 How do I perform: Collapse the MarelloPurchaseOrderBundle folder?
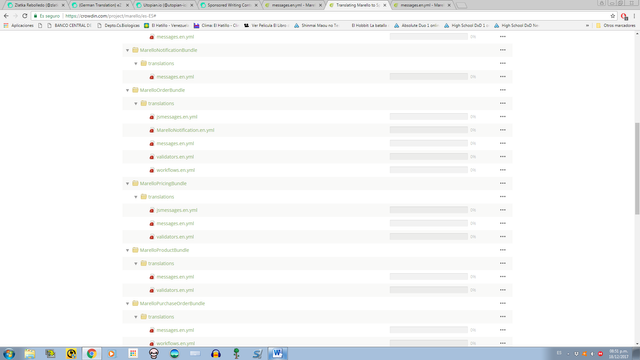tap(127, 304)
